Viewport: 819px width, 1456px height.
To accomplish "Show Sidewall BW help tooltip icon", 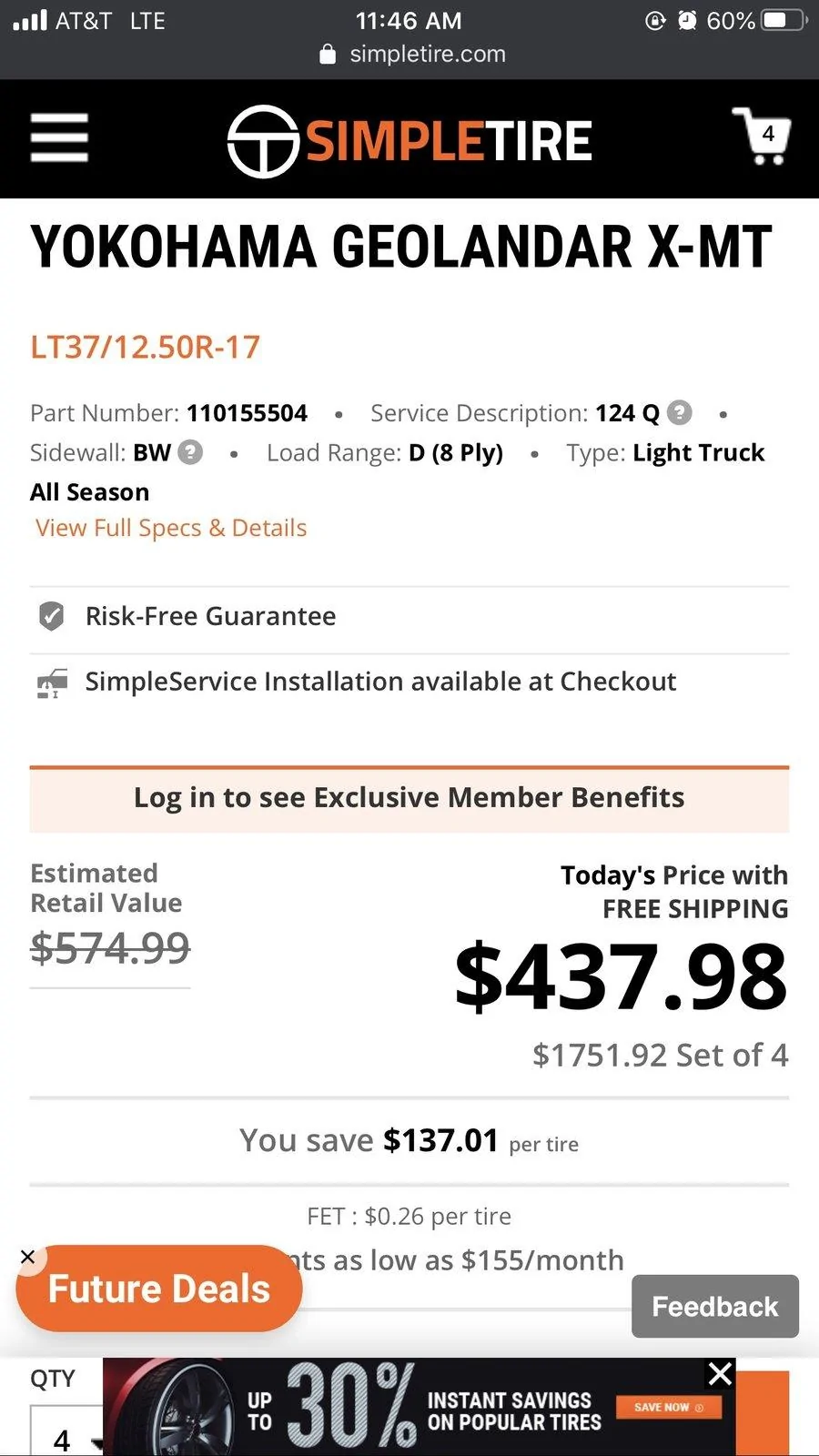I will point(190,452).
